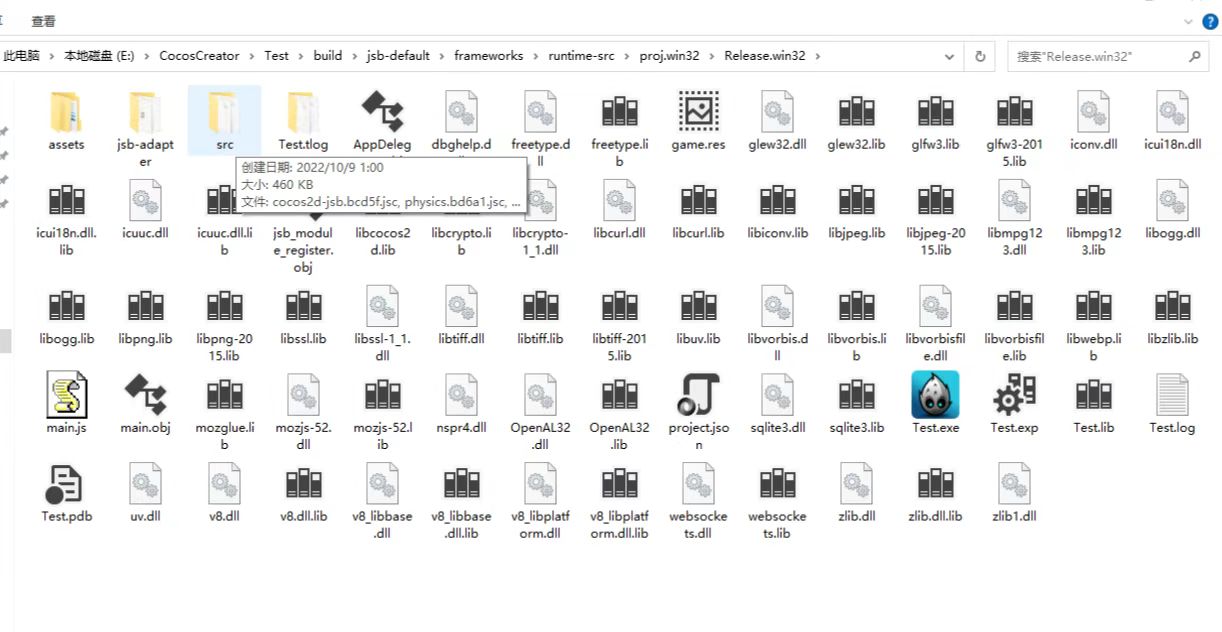
Task: Expand subfolders after Release.win32 in path
Action: click(x=817, y=56)
